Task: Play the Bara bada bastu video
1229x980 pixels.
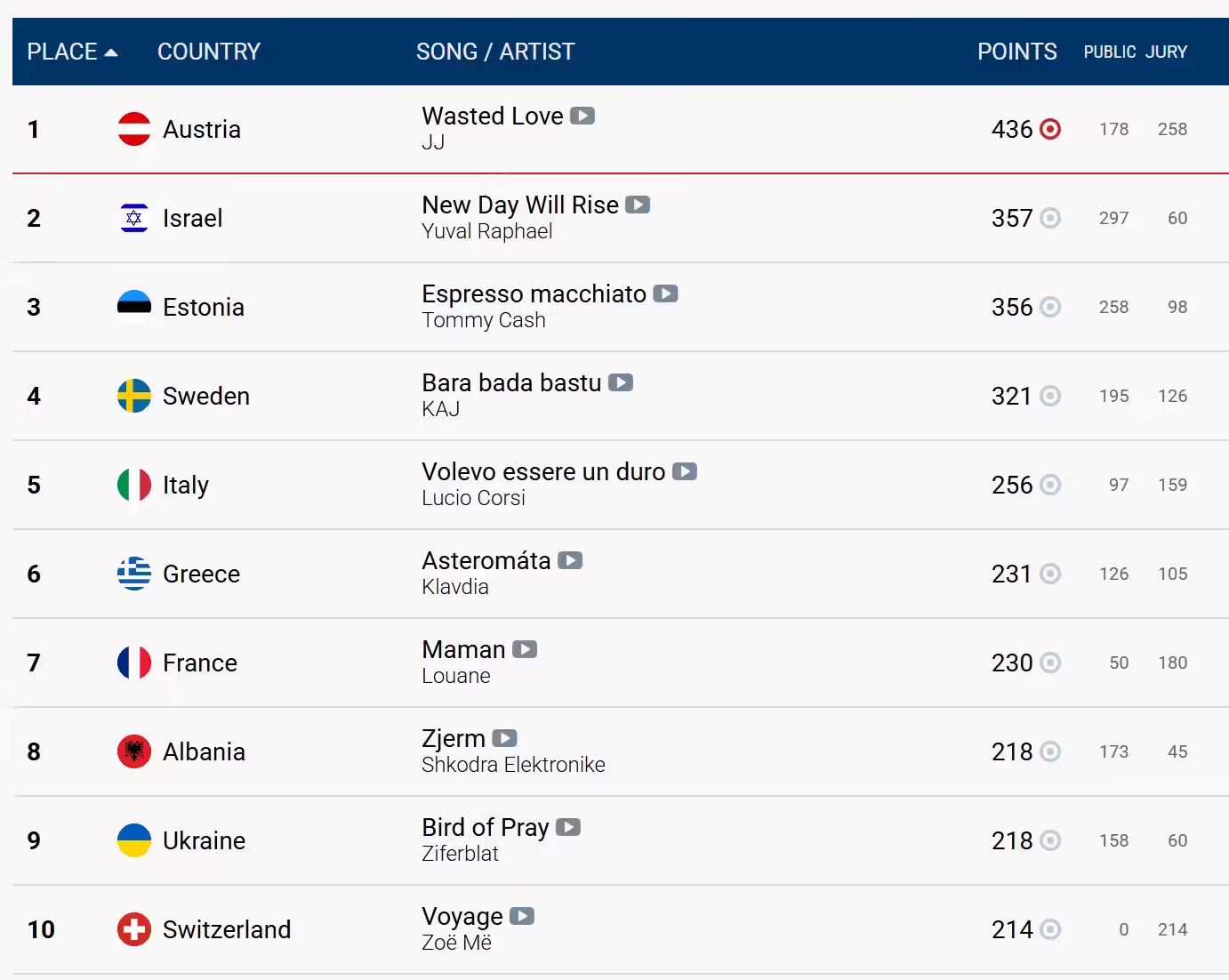Action: [x=621, y=382]
